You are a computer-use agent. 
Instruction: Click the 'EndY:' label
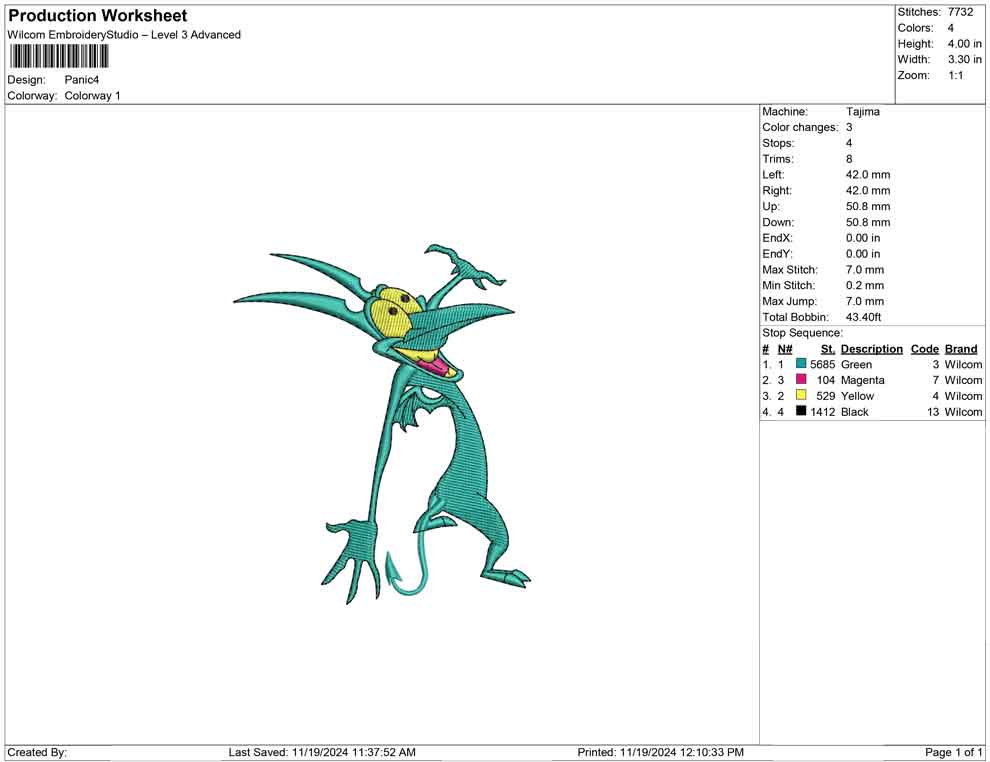coord(777,253)
